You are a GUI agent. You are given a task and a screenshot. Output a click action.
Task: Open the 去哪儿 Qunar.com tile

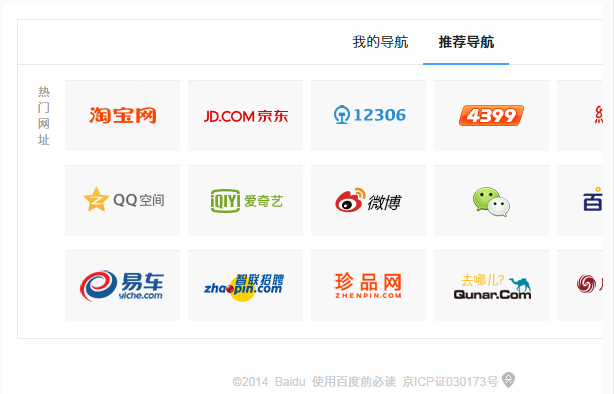[491, 286]
